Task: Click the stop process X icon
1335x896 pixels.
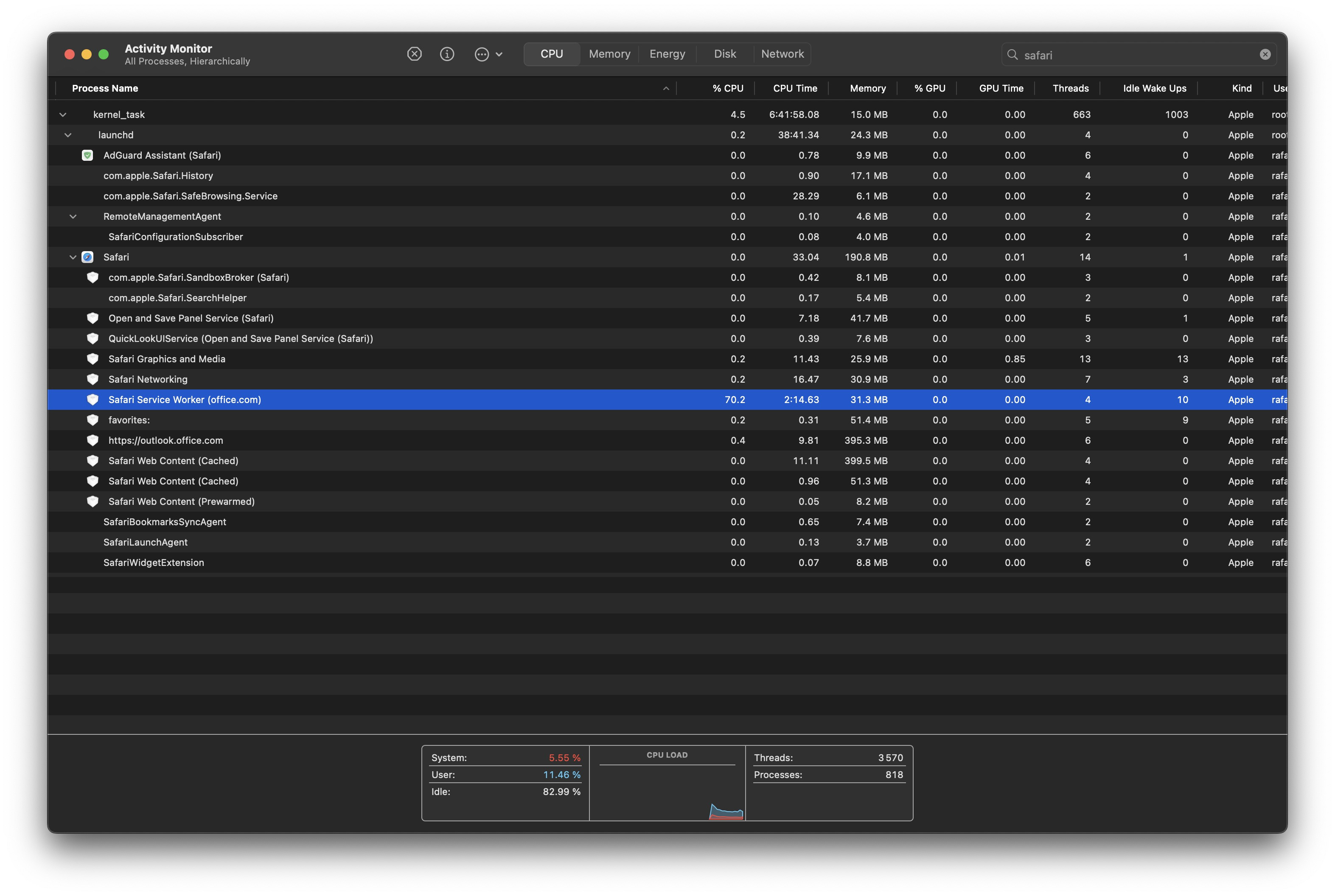Action: coord(414,54)
